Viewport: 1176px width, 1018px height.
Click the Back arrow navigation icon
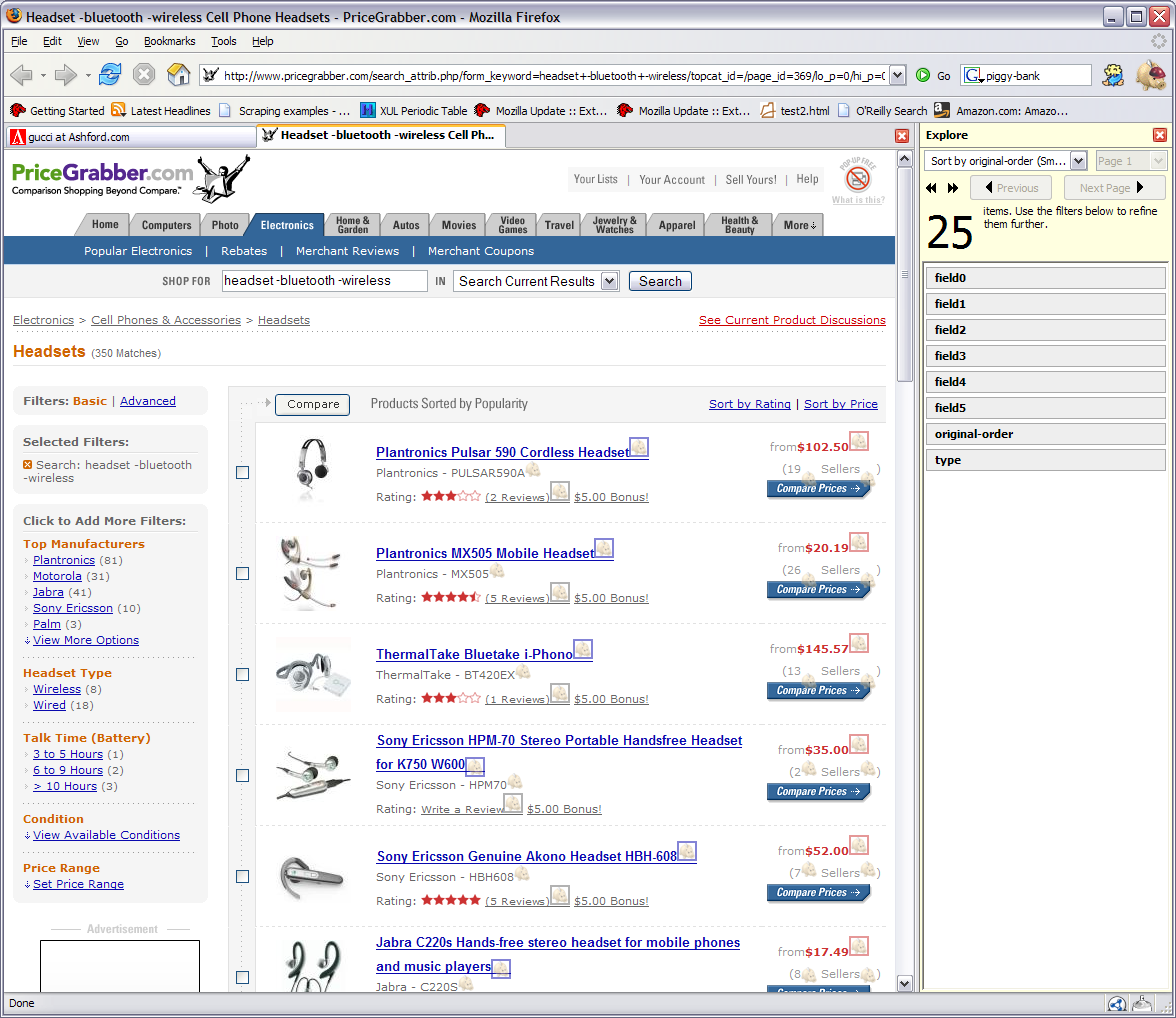coord(21,75)
